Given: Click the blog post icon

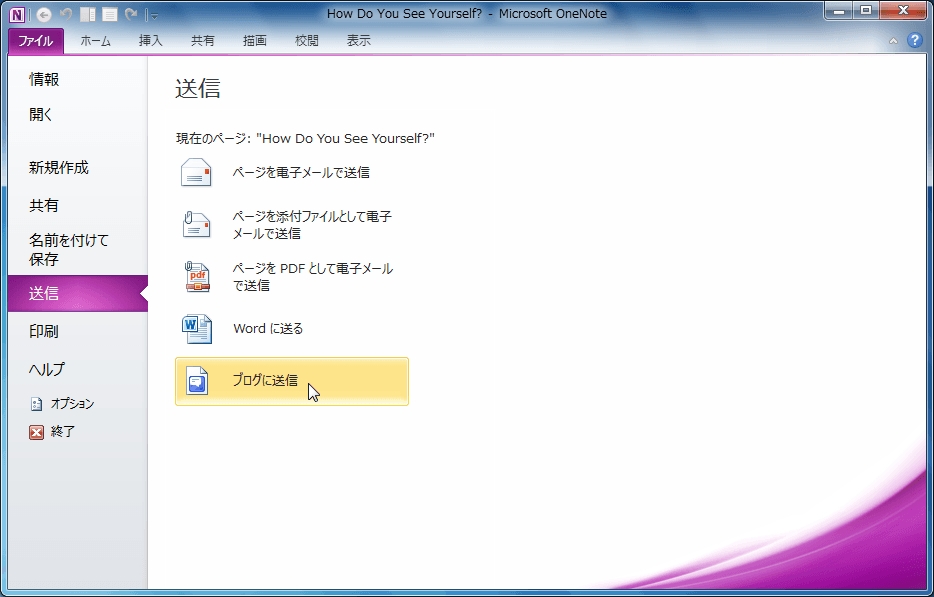Looking at the screenshot, I should coord(197,381).
